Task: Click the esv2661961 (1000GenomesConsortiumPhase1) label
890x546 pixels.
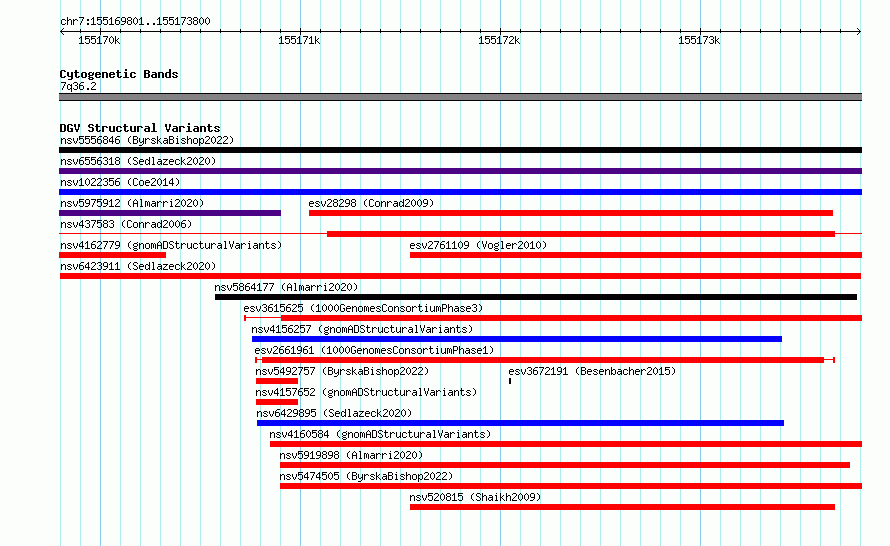Action: click(x=374, y=350)
